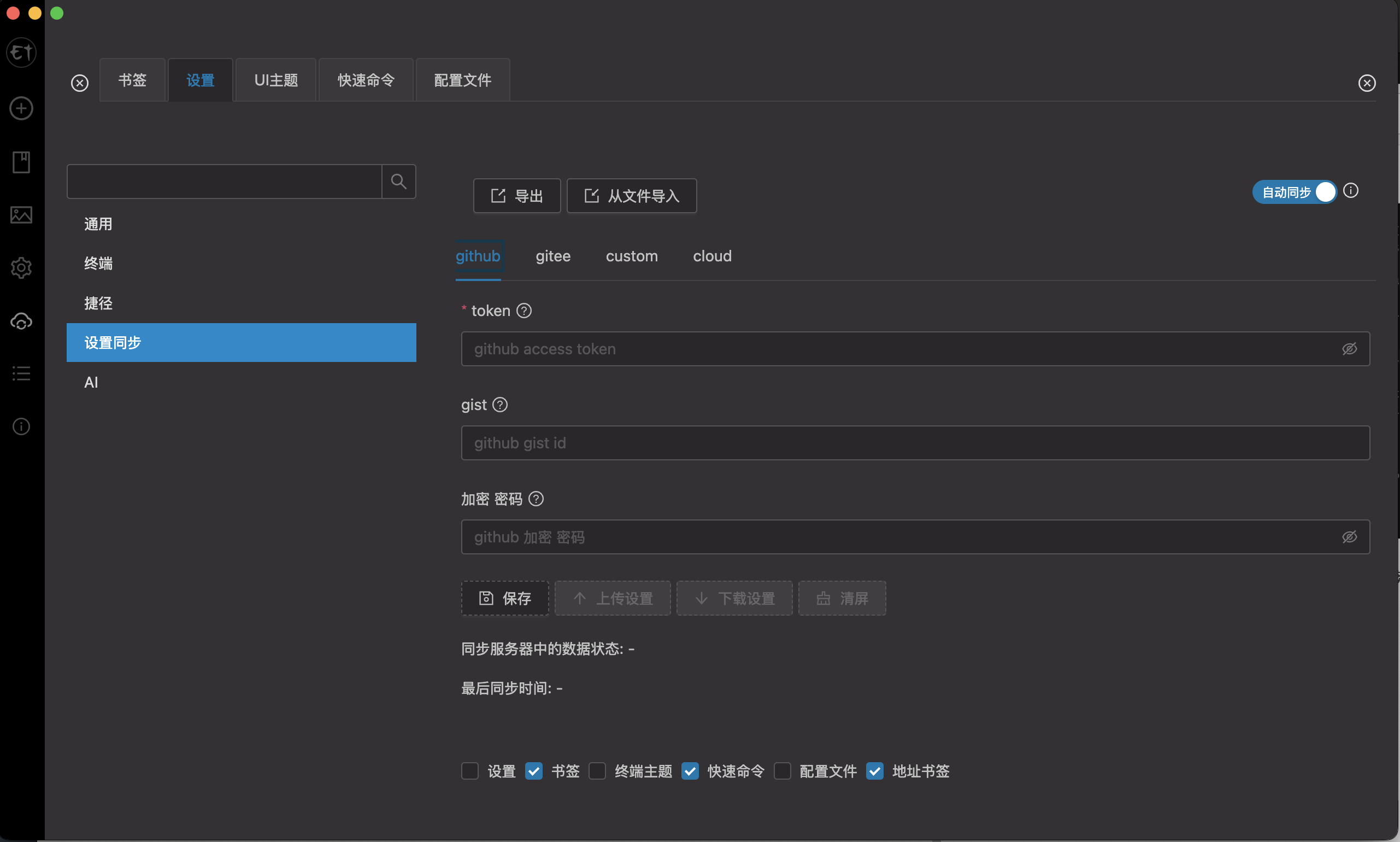This screenshot has width=1400, height=842.
Task: Open a new terminal with the plus icon
Action: [x=21, y=108]
